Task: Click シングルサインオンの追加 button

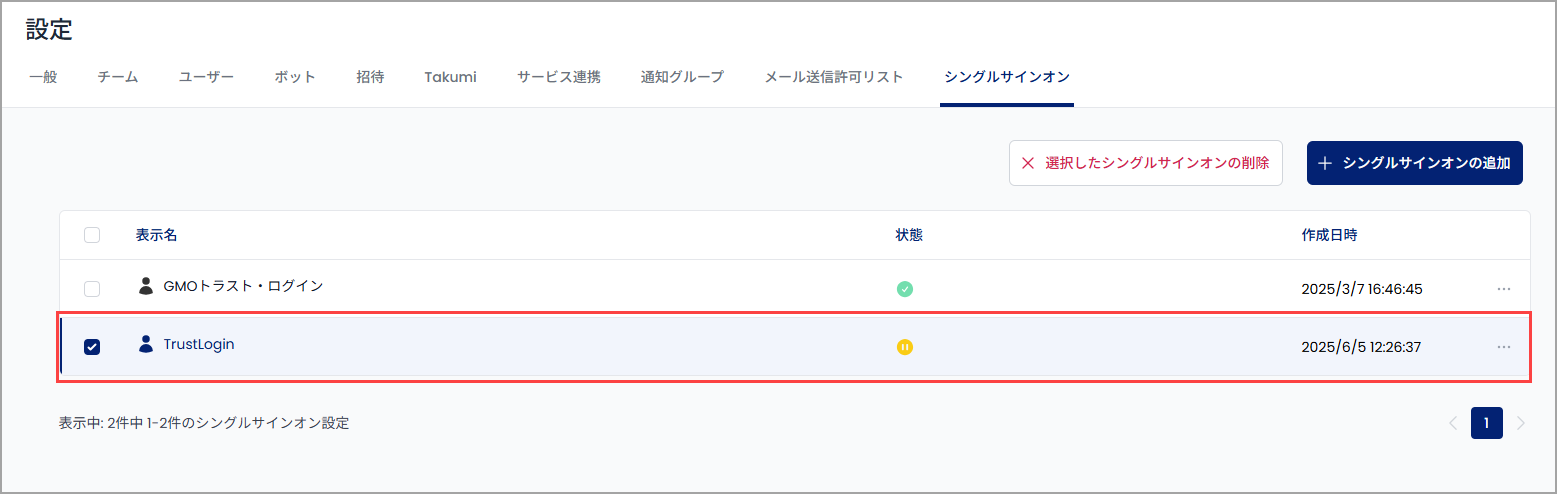Action: tap(1415, 163)
